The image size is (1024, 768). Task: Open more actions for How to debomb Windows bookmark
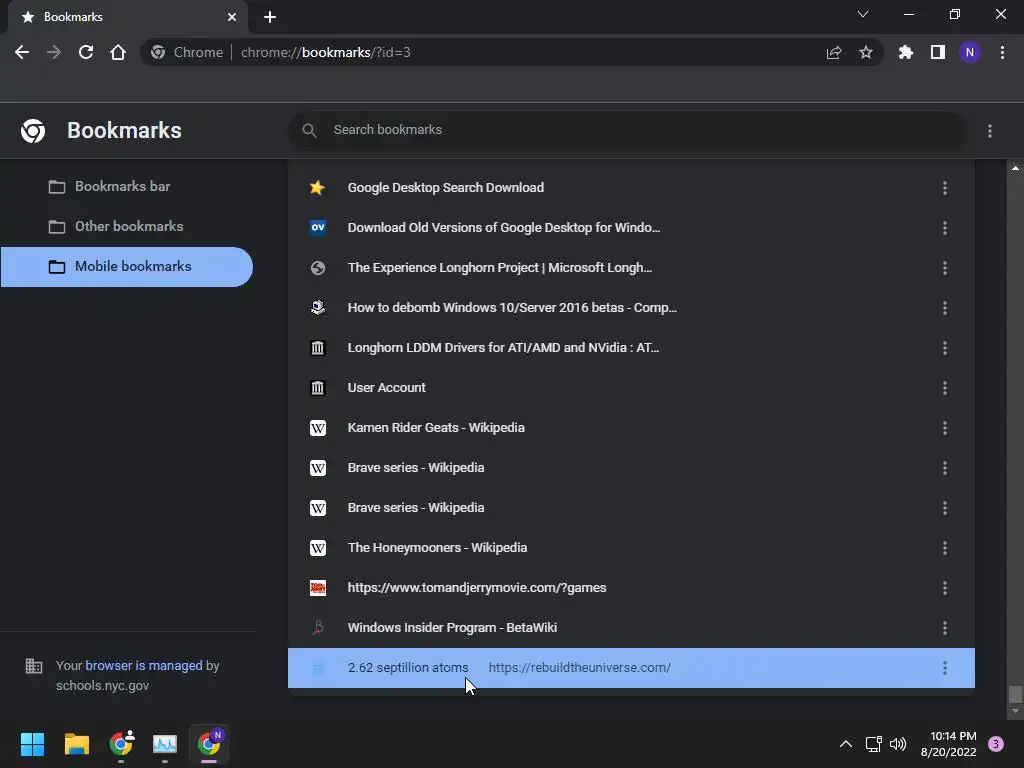pyautogui.click(x=944, y=308)
